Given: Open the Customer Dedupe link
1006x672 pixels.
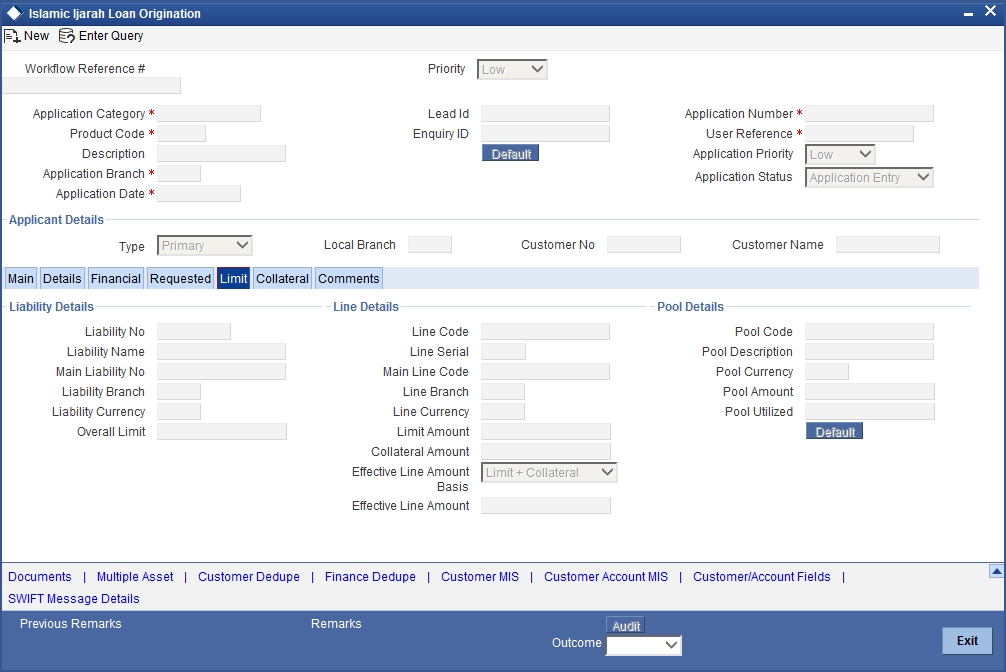Looking at the screenshot, I should tap(249, 576).
